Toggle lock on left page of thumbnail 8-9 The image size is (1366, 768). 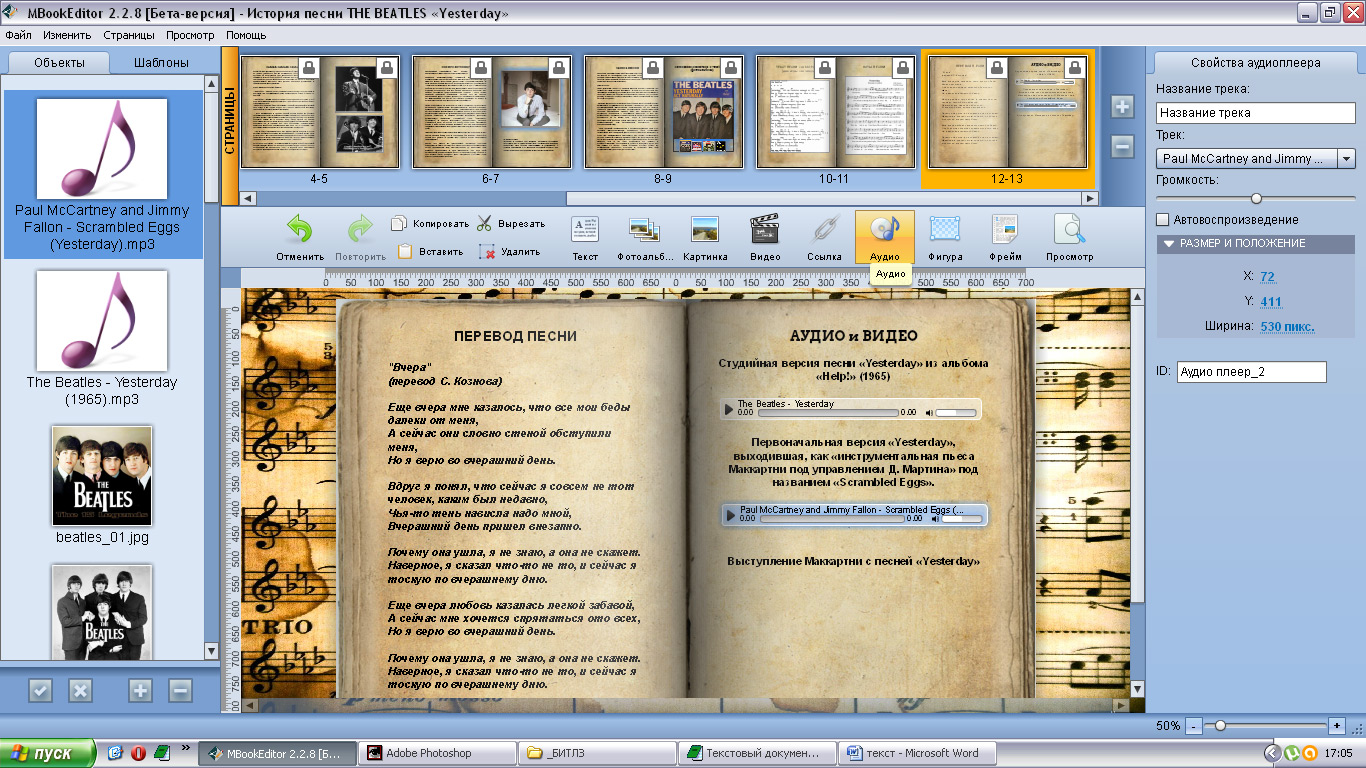(x=653, y=68)
